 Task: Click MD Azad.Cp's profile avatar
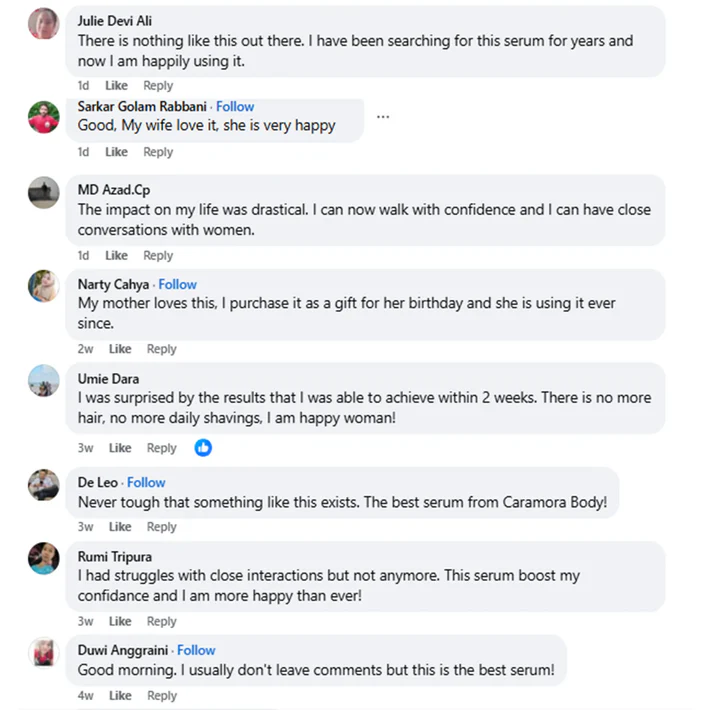point(44,192)
